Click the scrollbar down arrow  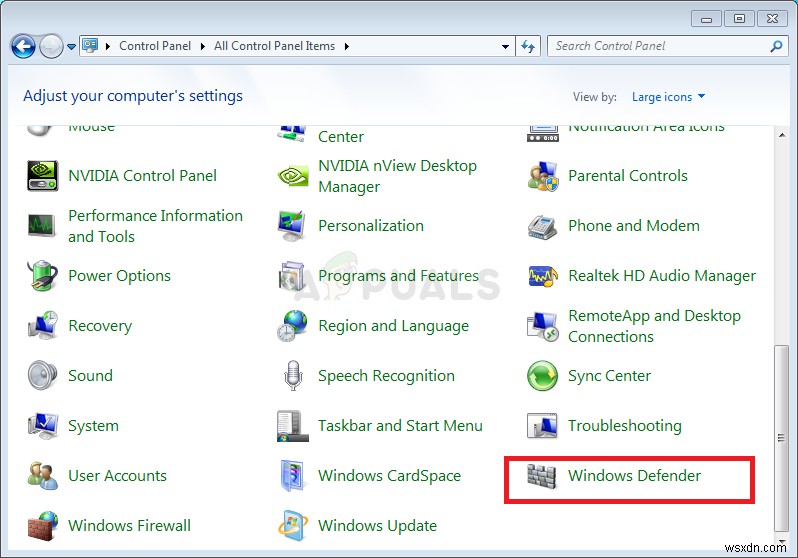[781, 542]
